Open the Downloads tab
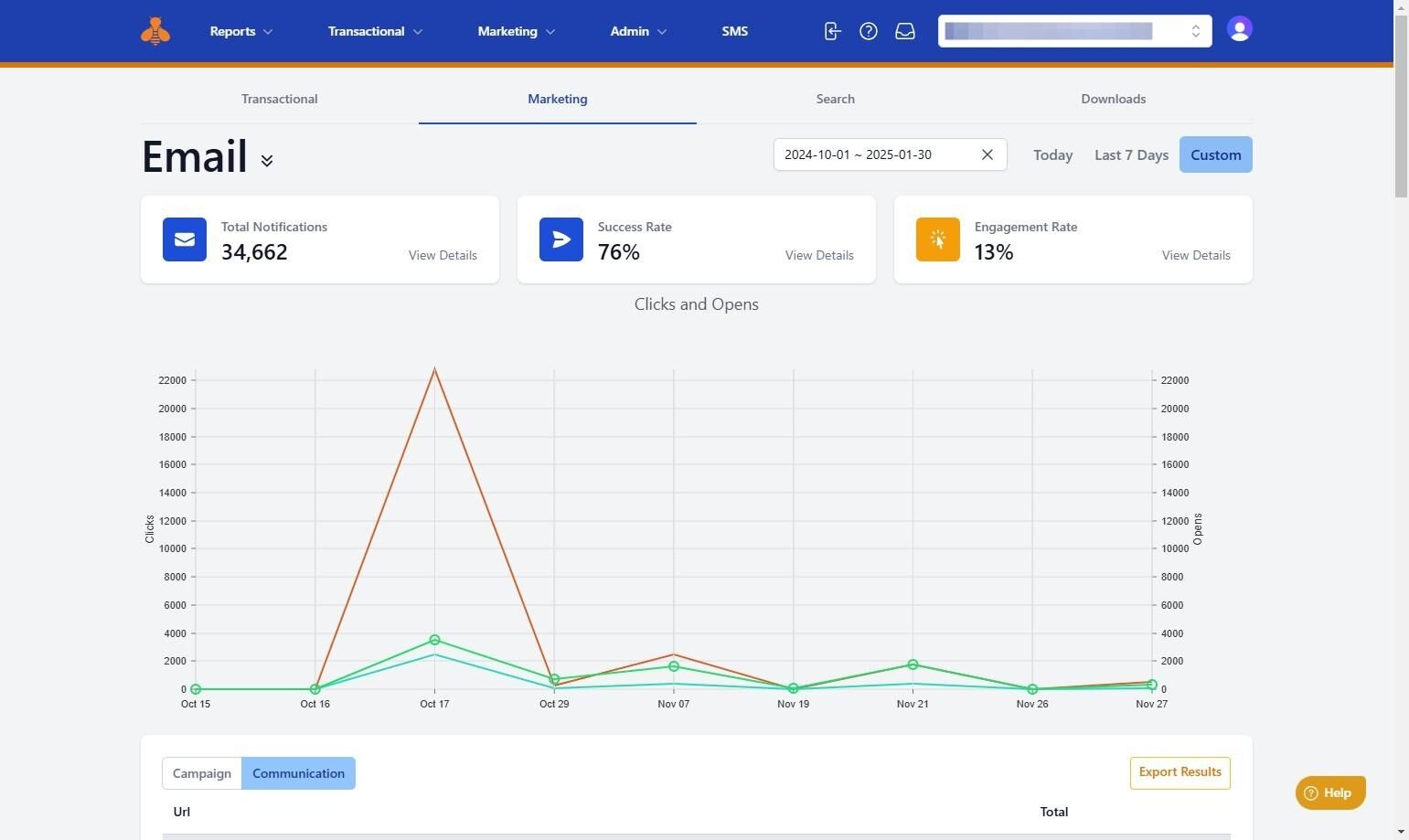 1113,99
